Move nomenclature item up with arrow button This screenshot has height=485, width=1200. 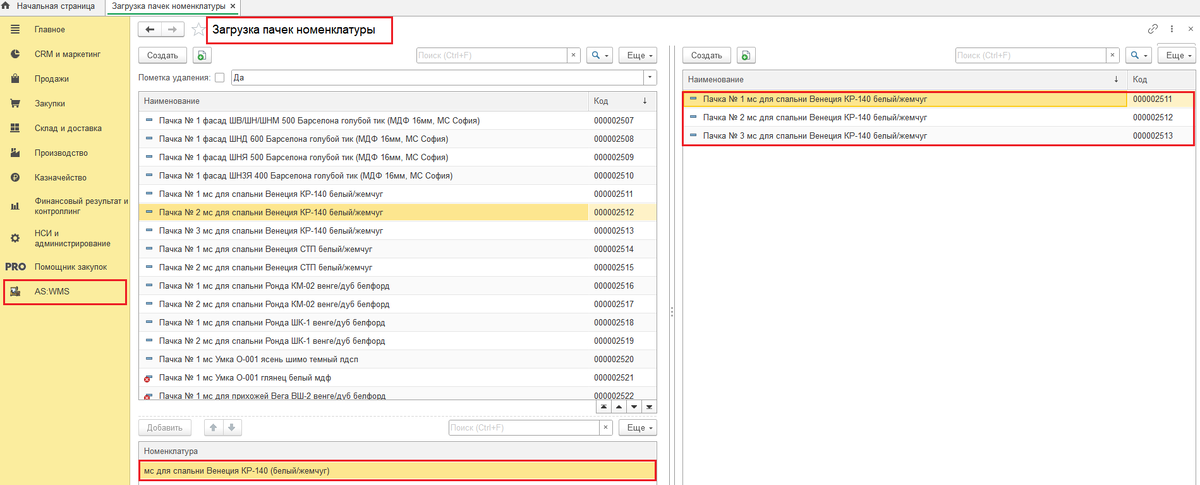212,428
